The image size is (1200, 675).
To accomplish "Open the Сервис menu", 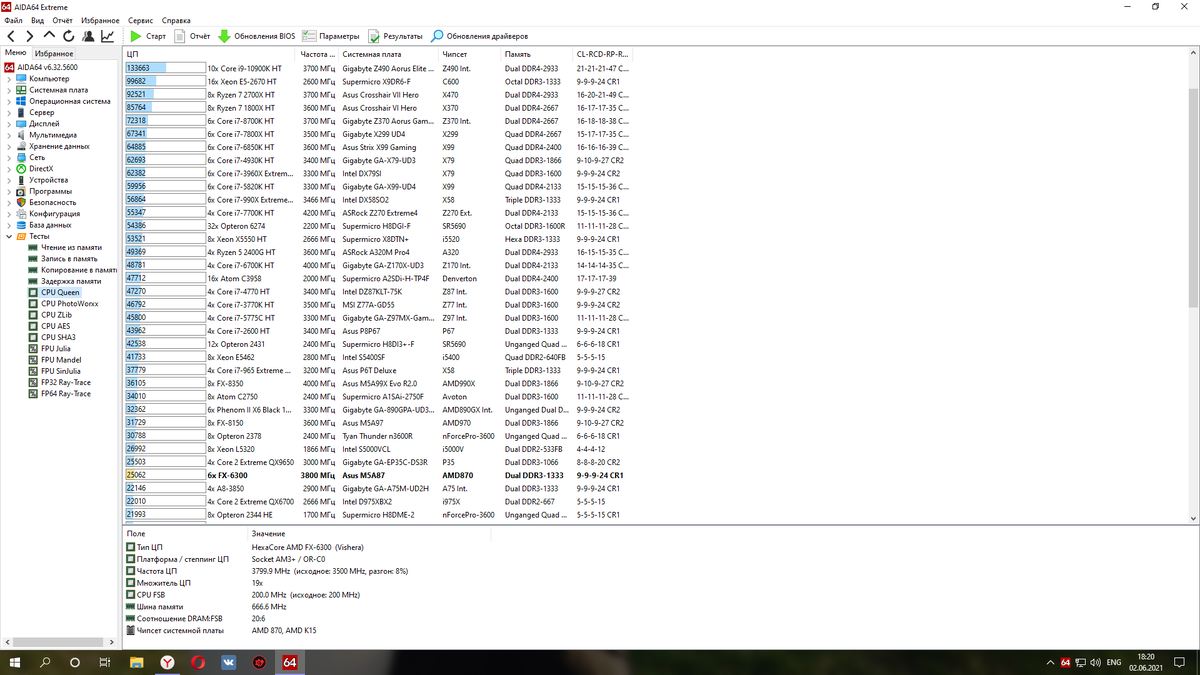I will tap(141, 20).
